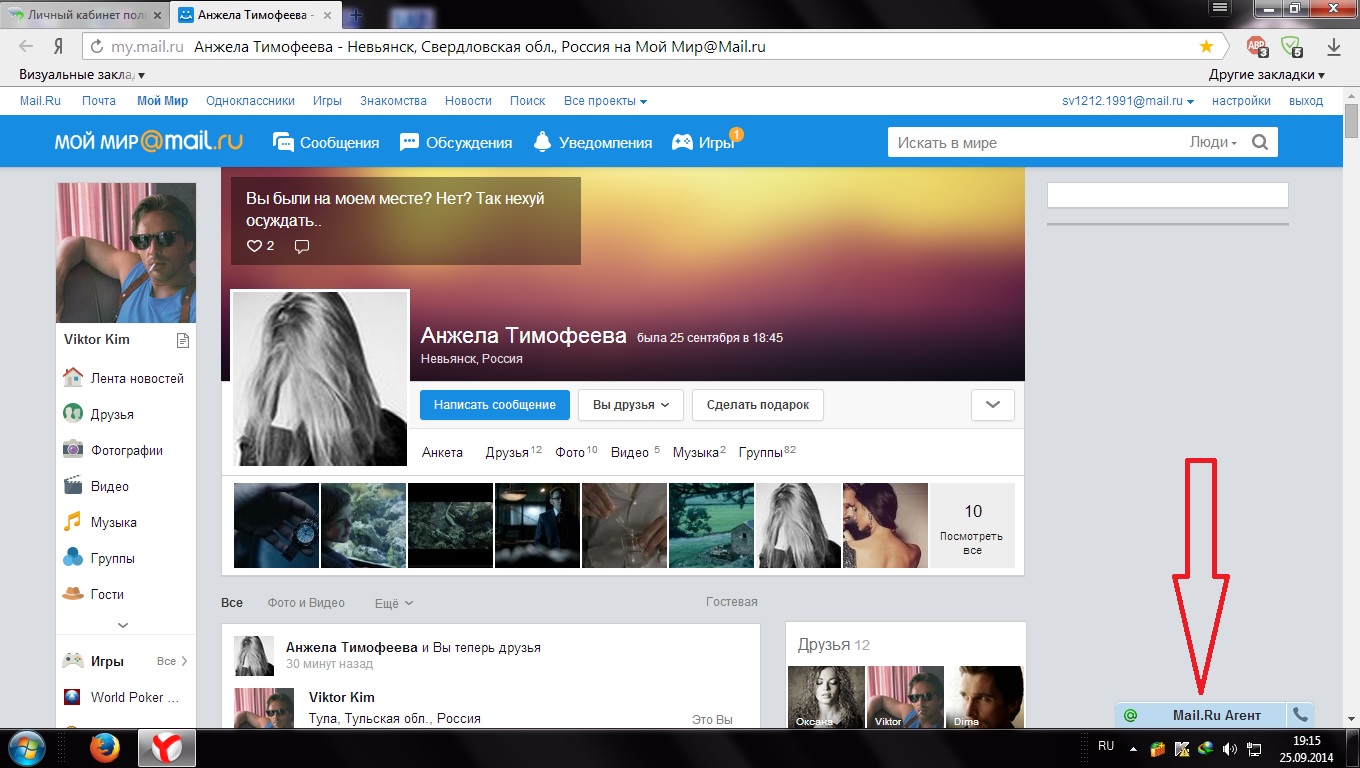The width and height of the screenshot is (1360, 768).
Task: Click the profile document icon beside Viktor Kim
Action: click(182, 340)
